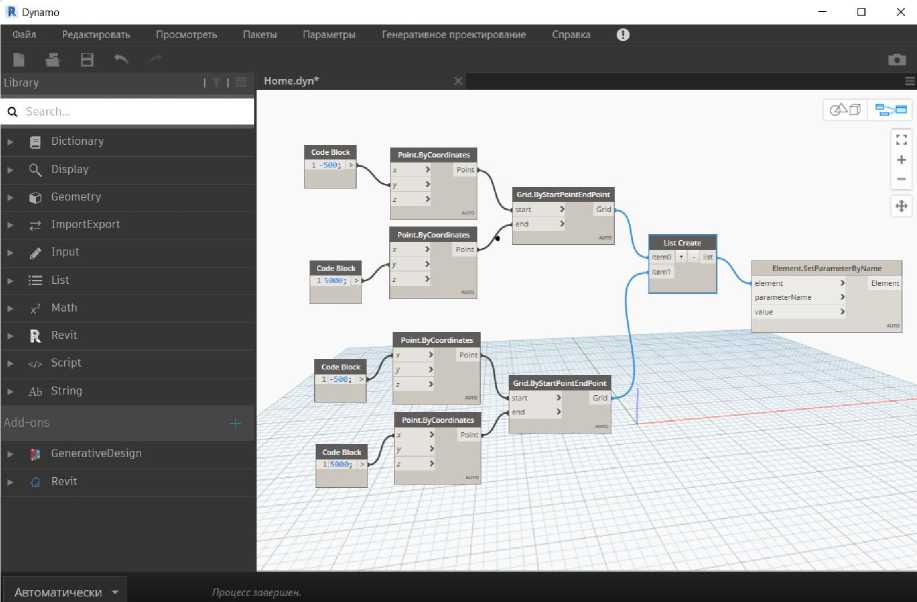Switch to 3D background preview navigation
Image resolution: width=917 pixels, height=602 pixels.
tap(845, 110)
